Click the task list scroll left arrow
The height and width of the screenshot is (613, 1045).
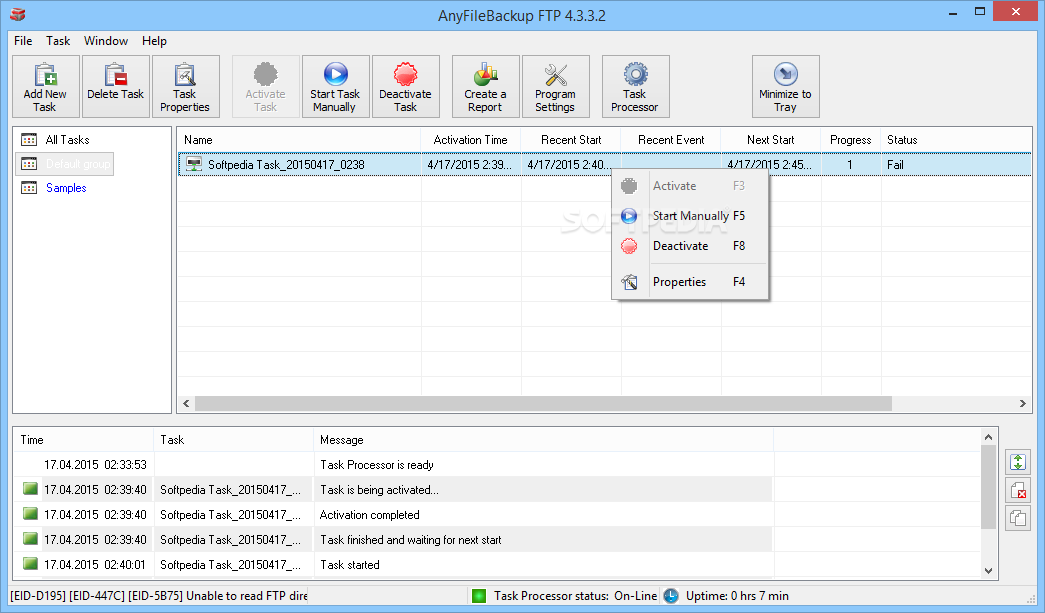[x=186, y=403]
